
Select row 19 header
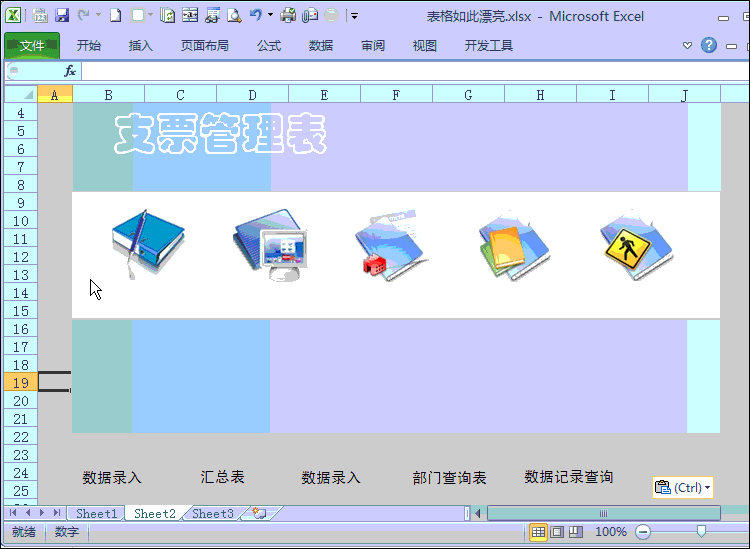21,383
